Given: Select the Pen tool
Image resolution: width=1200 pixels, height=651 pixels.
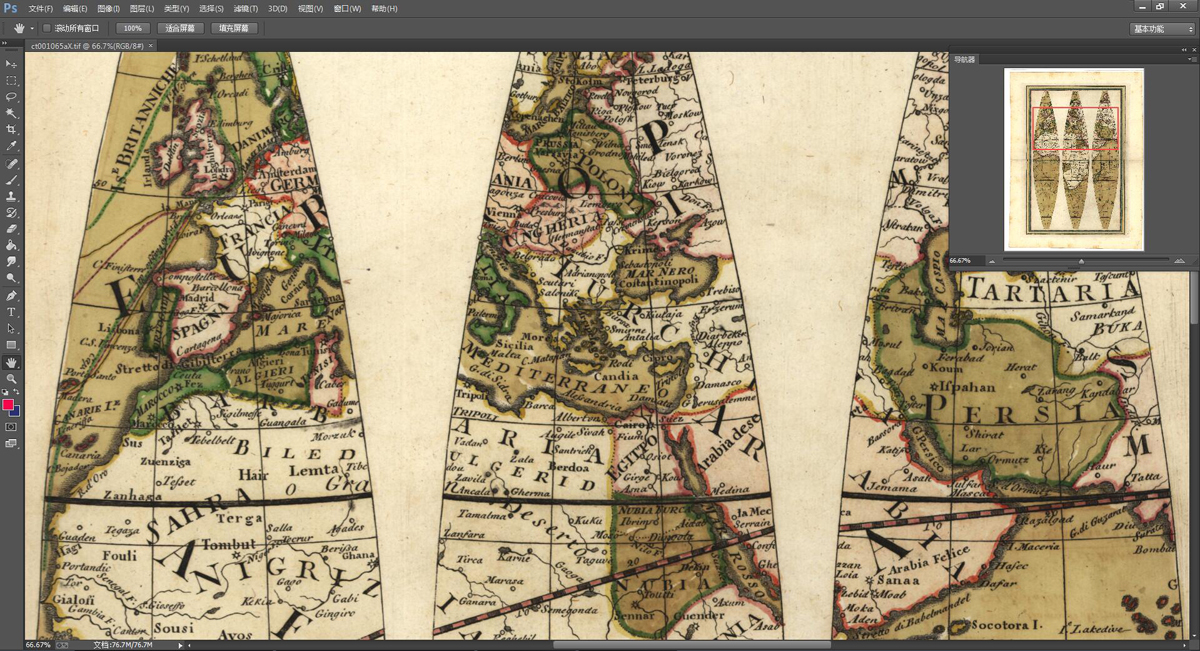Looking at the screenshot, I should tap(11, 296).
